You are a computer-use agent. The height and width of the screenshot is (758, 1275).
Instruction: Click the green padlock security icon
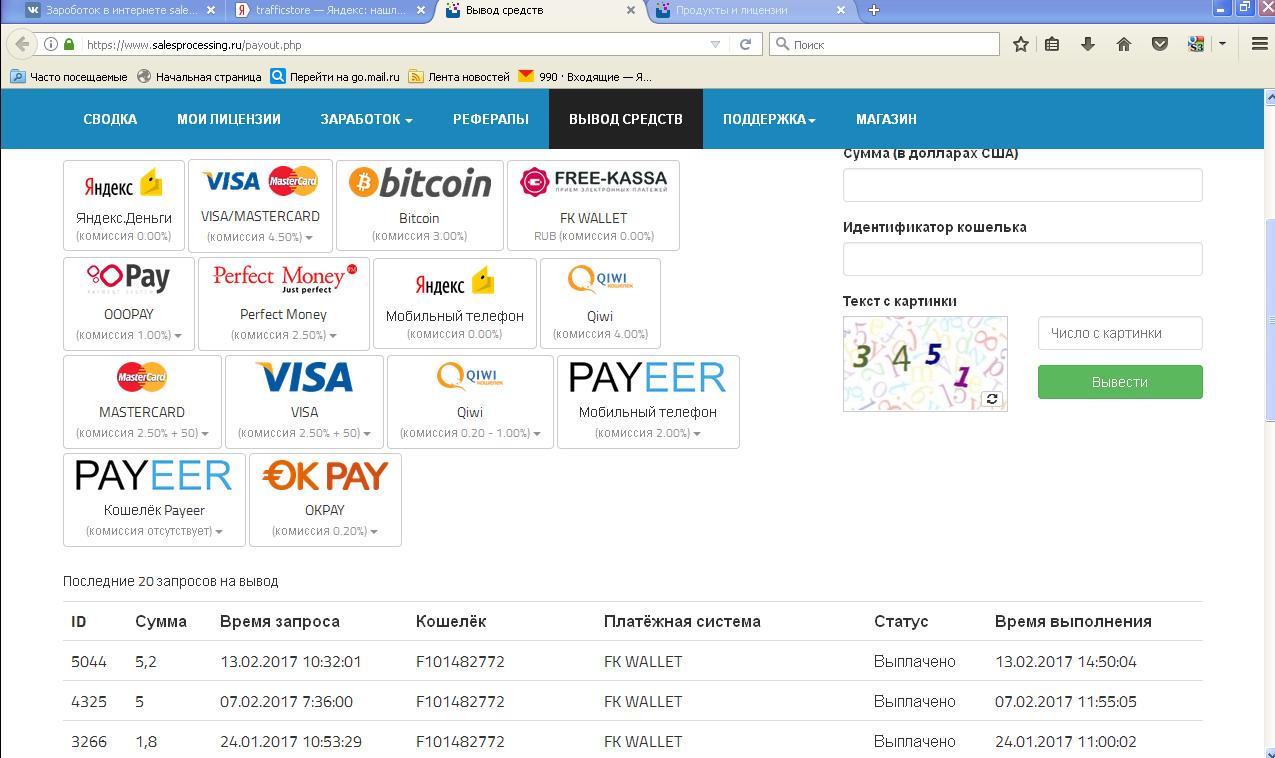(69, 45)
